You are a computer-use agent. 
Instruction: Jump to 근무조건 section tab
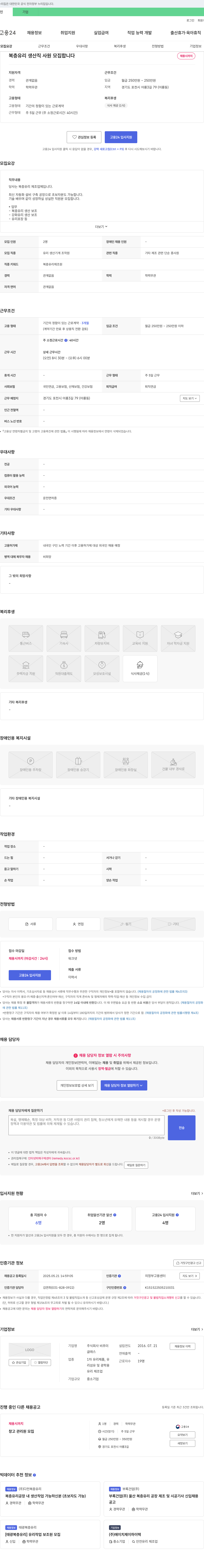(x=44, y=46)
